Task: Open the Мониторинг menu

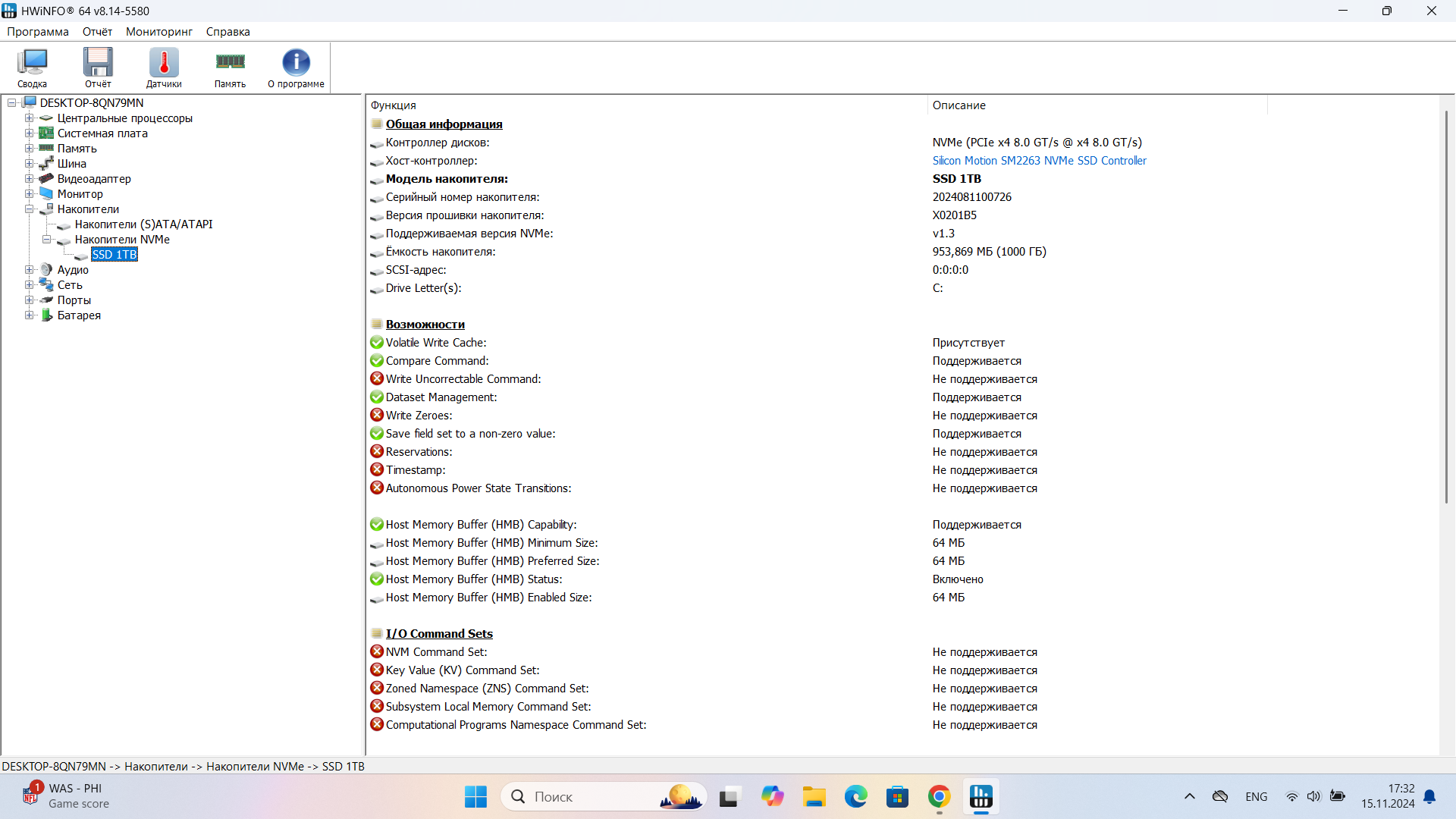Action: tap(158, 32)
